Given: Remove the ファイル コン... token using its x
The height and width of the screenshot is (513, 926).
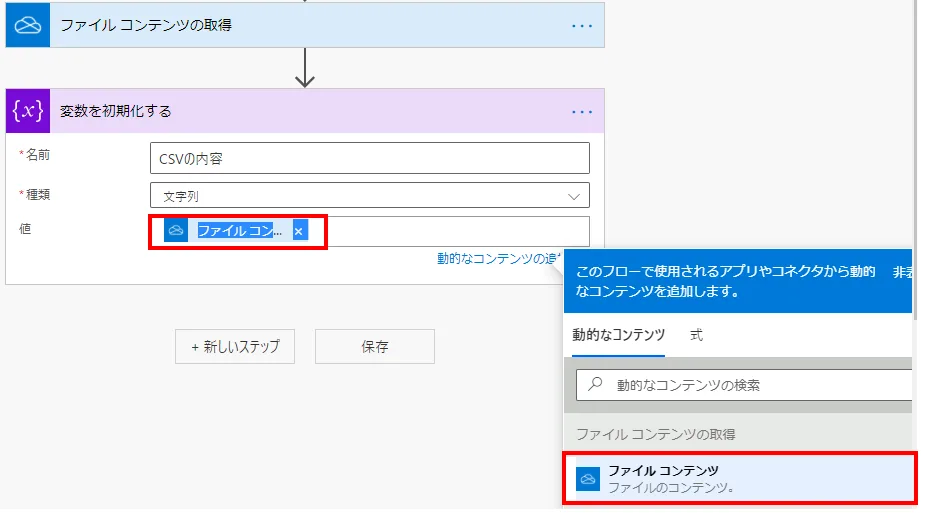Looking at the screenshot, I should 299,231.
